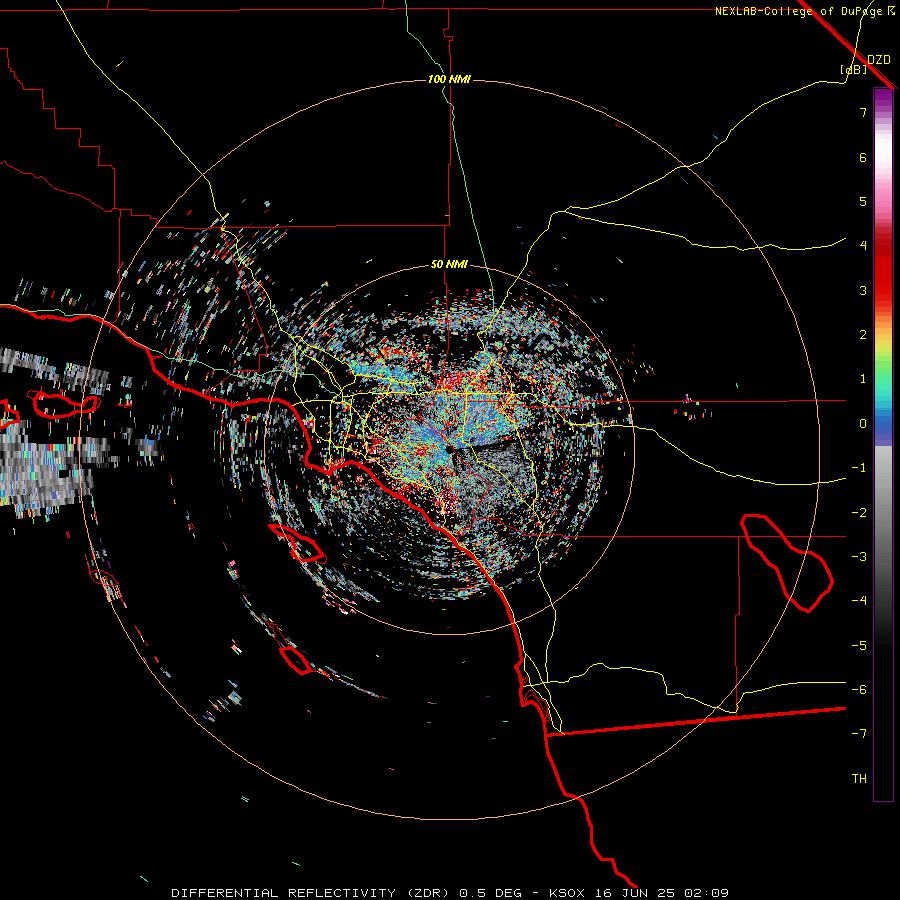Click the 6 tick label on color scale
Image resolution: width=900 pixels, height=900 pixels.
863,157
